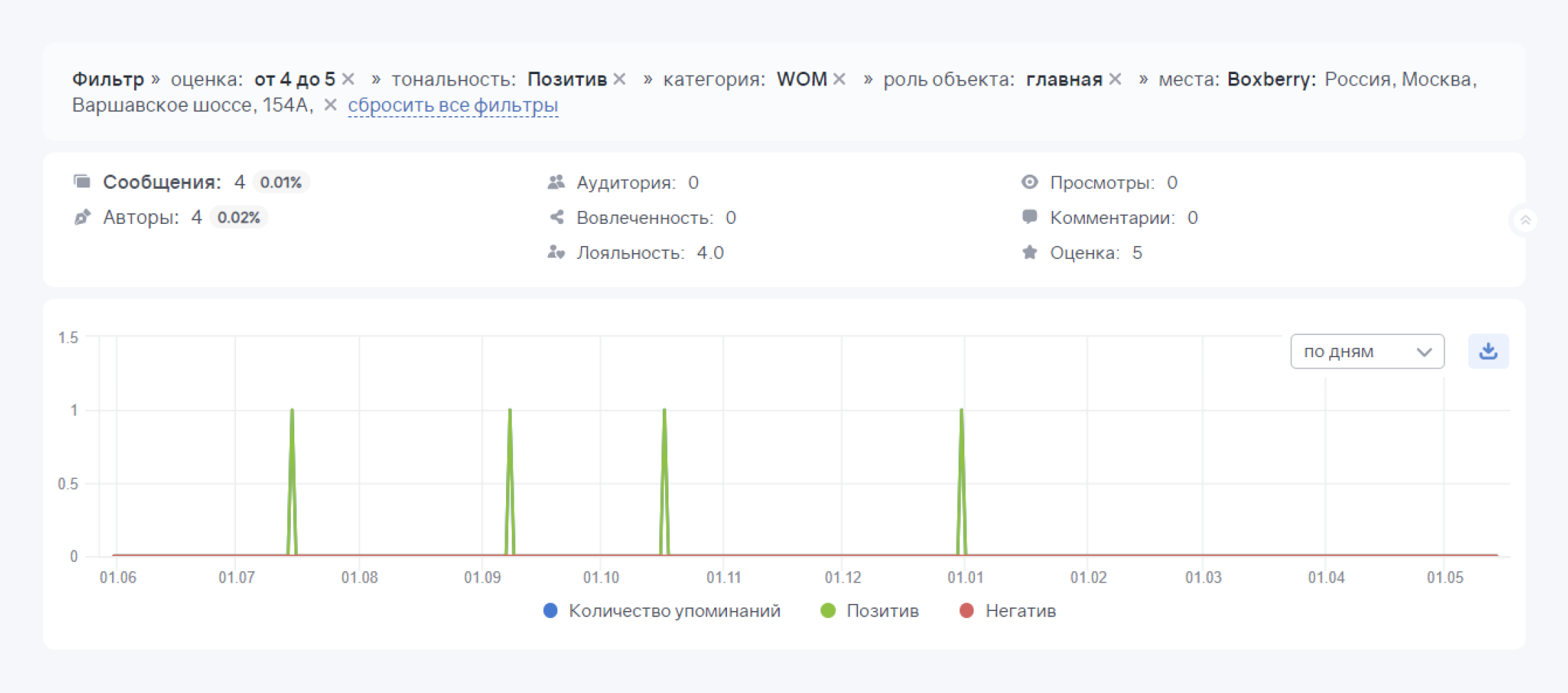Click the 01.12 axis date label

click(842, 577)
